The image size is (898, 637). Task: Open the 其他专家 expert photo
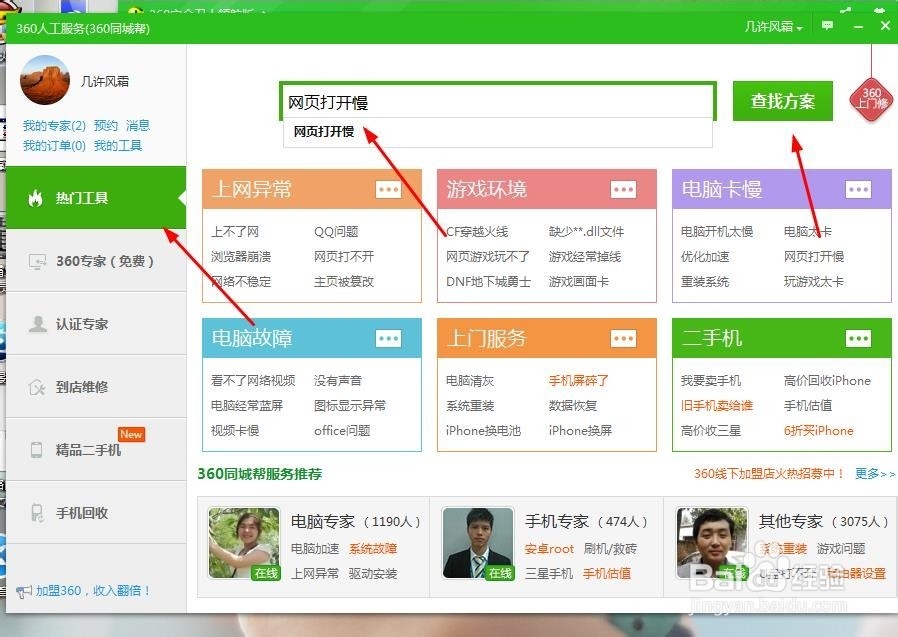(712, 543)
